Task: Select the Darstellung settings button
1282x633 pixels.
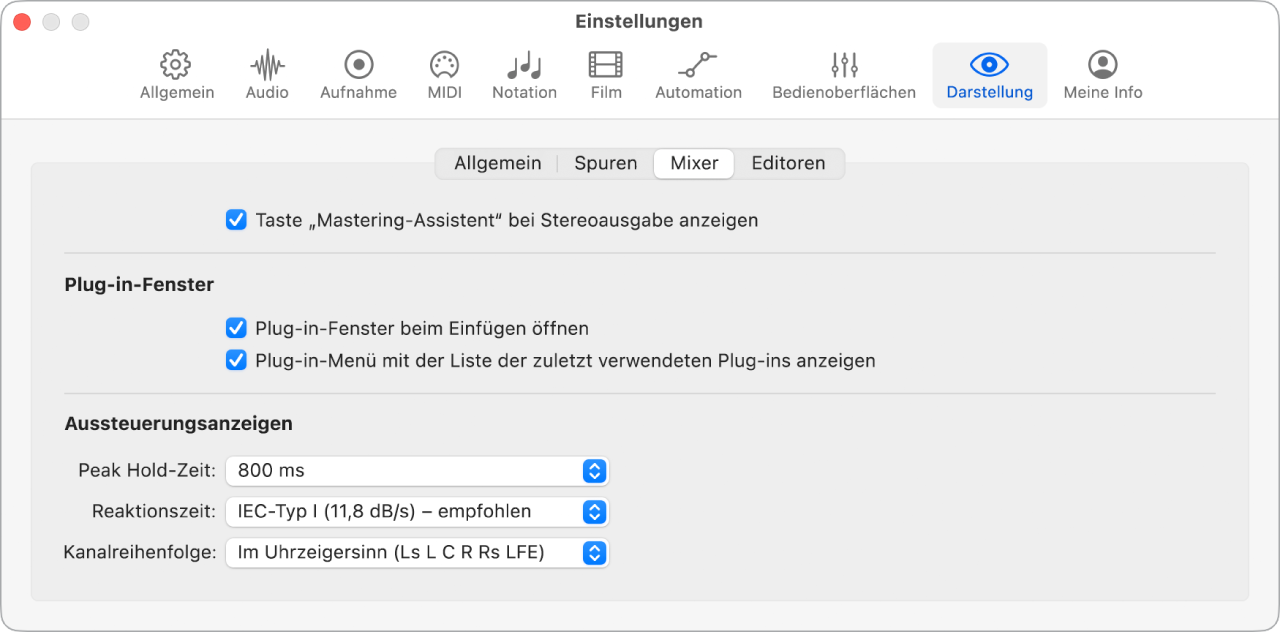Action: pos(989,75)
